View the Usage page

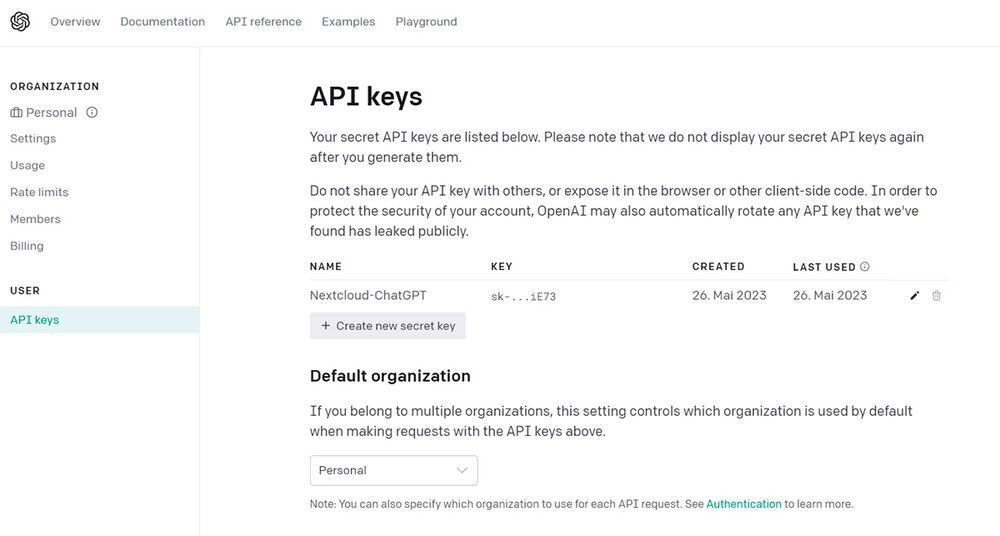click(x=27, y=166)
